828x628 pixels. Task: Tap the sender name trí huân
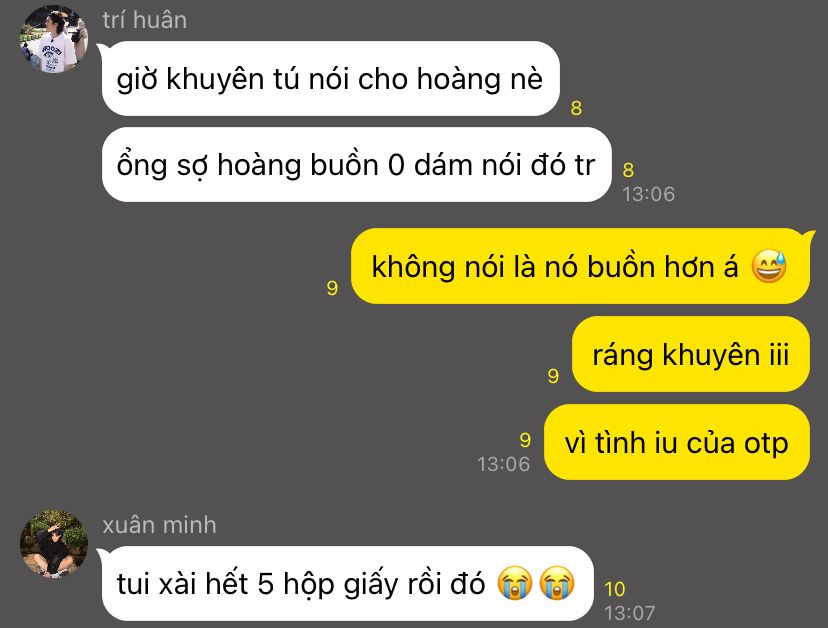coord(145,20)
